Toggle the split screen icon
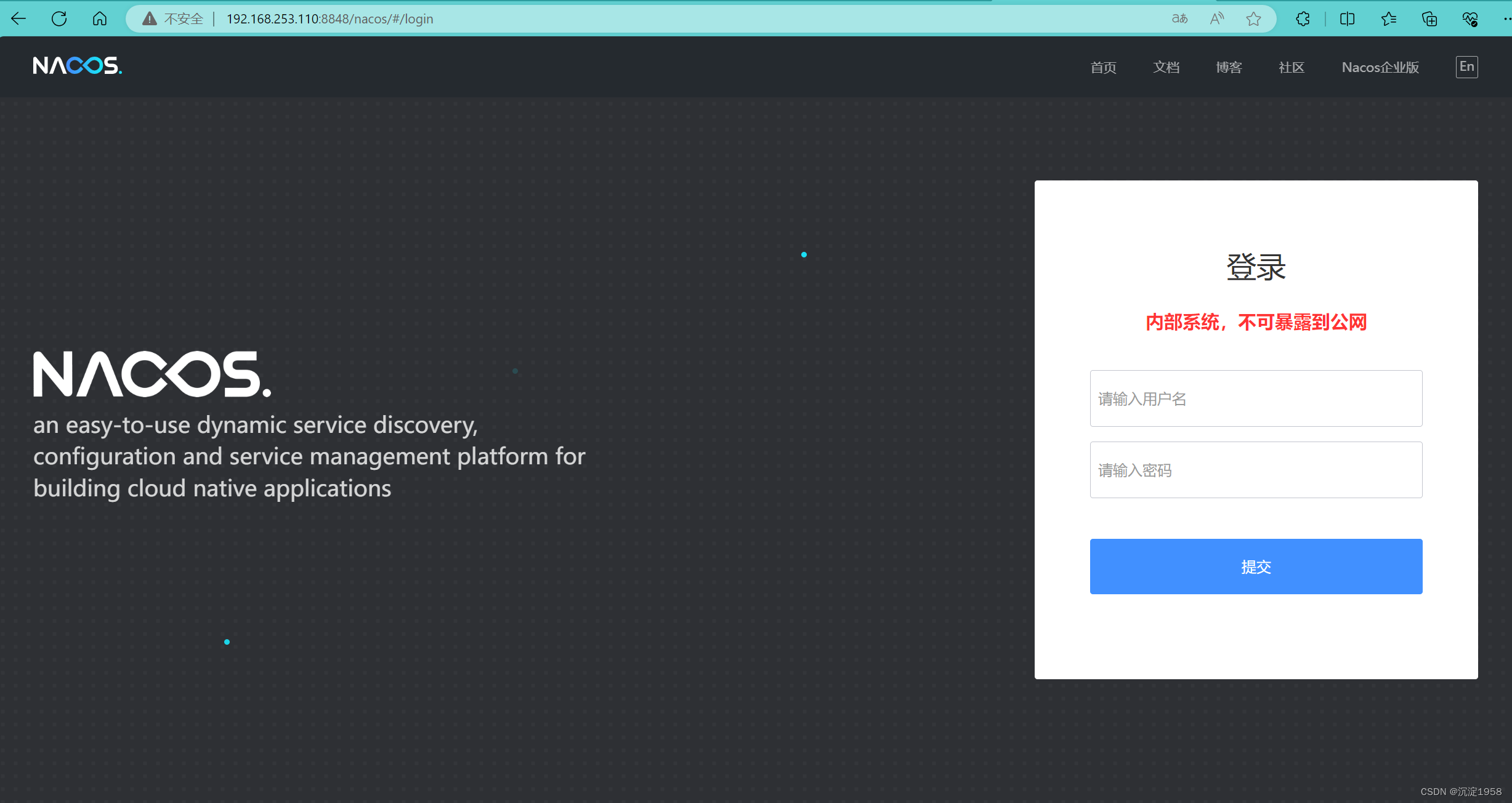Viewport: 1512px width, 803px height. [1347, 18]
